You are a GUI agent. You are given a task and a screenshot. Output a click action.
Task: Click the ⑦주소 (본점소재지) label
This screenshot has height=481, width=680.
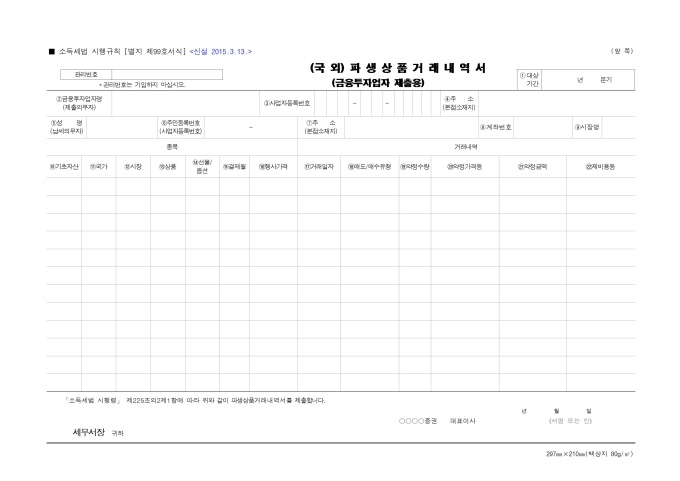321,127
